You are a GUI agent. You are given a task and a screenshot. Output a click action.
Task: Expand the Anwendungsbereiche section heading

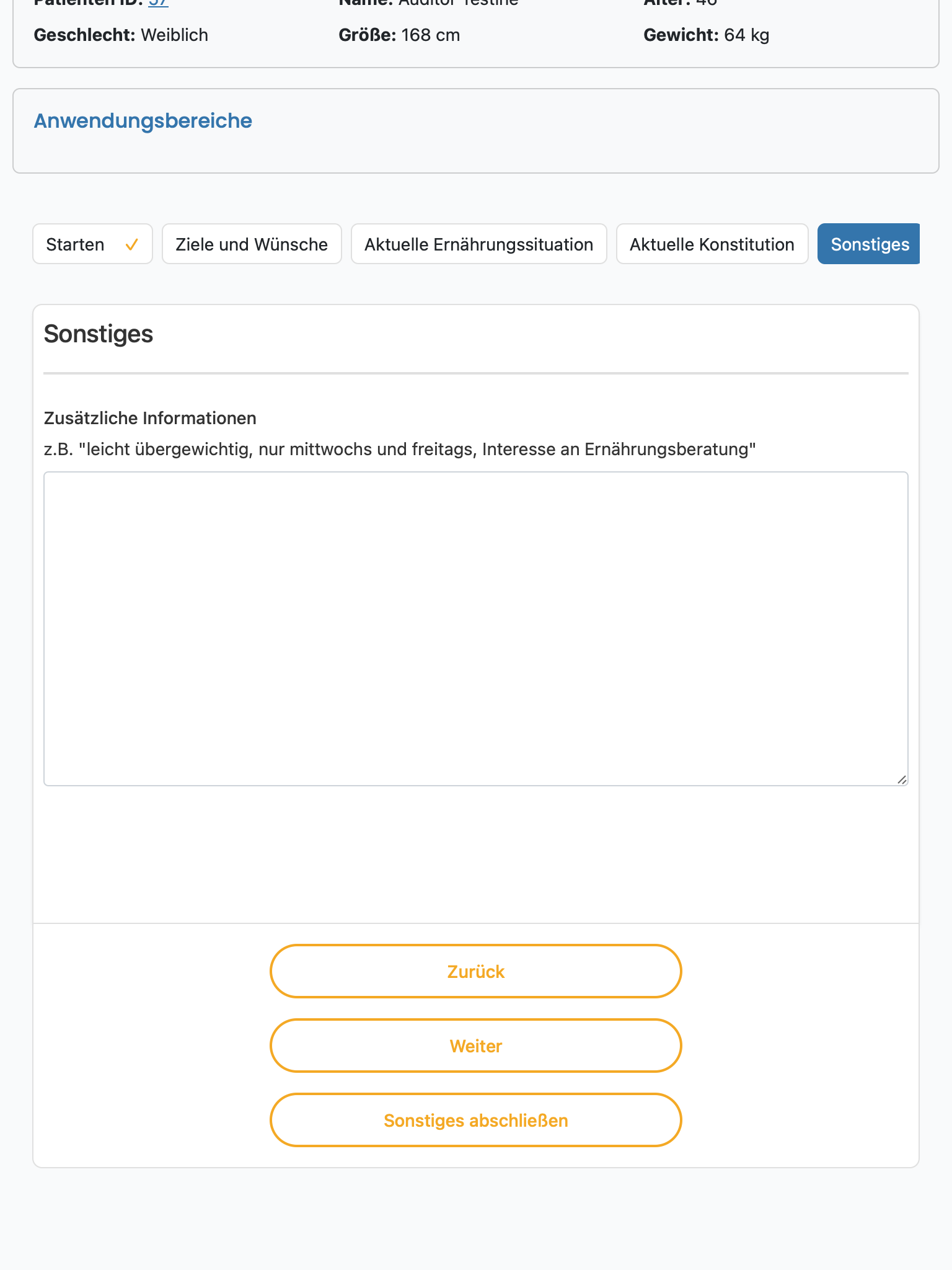click(143, 121)
